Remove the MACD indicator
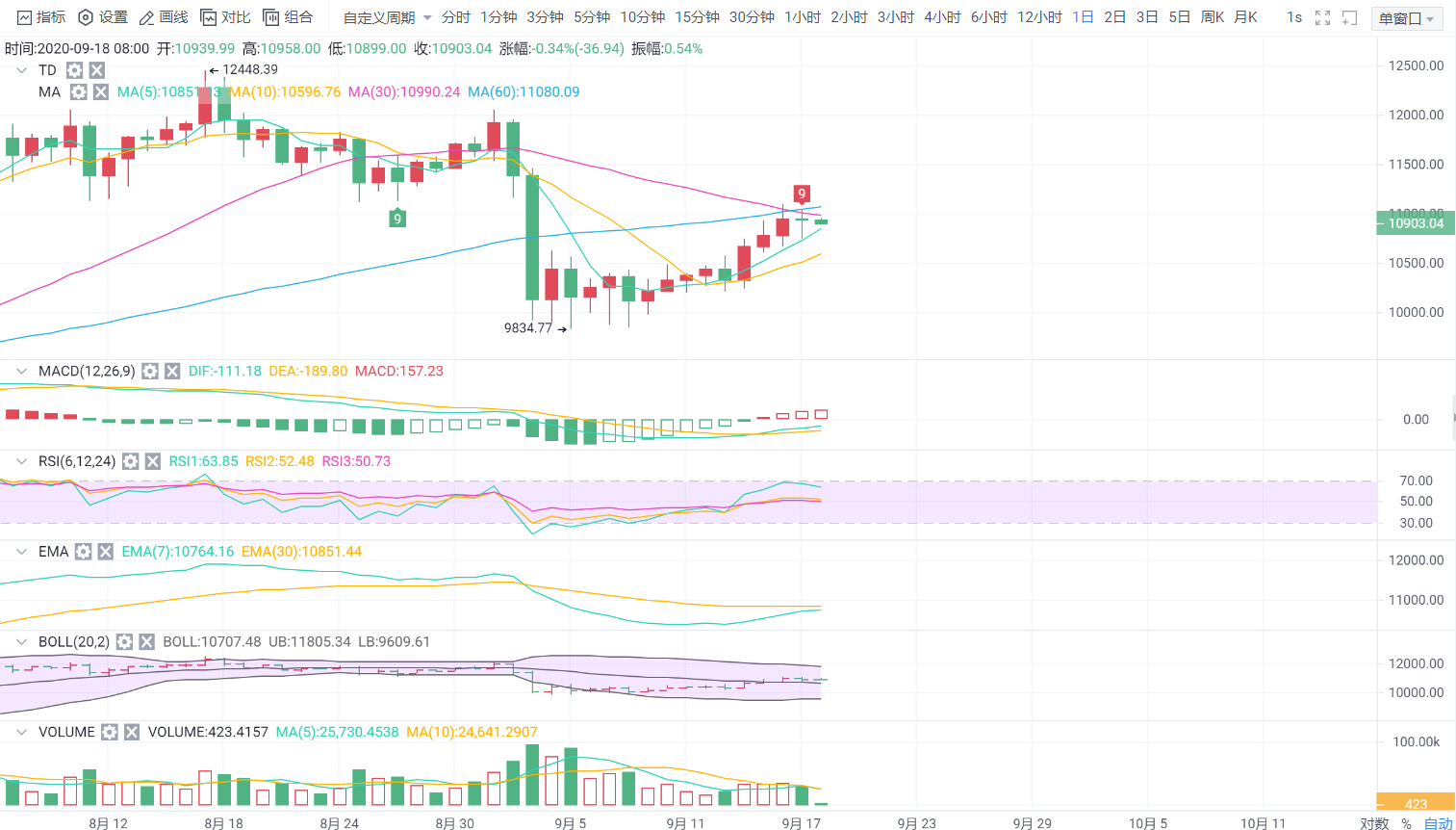The image size is (1456, 830). pos(172,371)
